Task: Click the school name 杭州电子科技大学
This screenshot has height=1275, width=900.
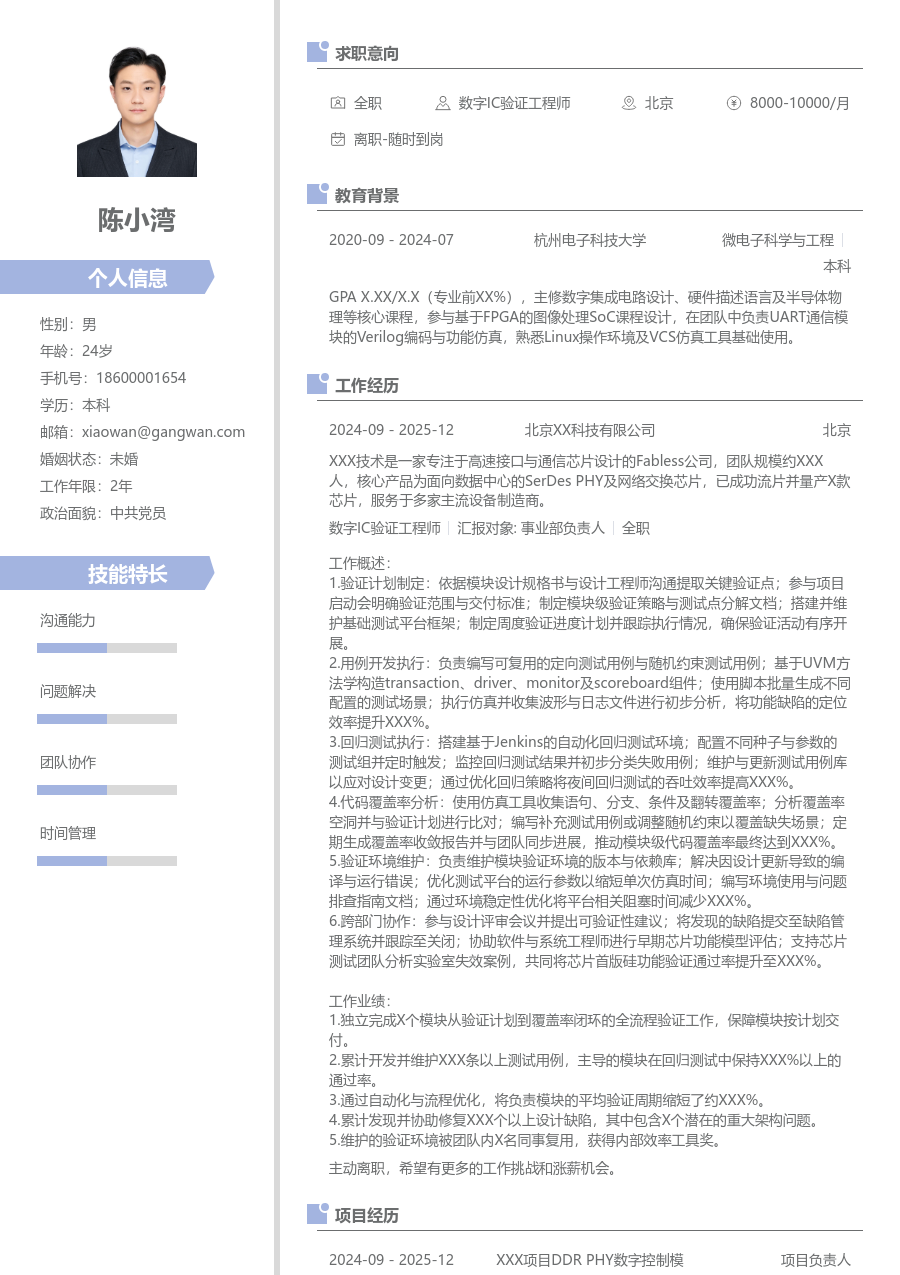Action: coord(591,240)
